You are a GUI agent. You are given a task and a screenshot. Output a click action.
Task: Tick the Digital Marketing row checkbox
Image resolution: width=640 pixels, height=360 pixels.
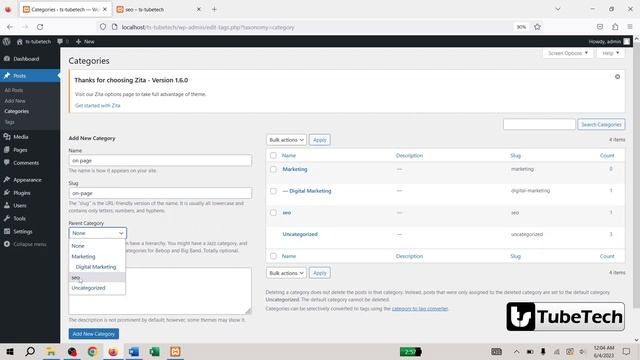pos(273,191)
